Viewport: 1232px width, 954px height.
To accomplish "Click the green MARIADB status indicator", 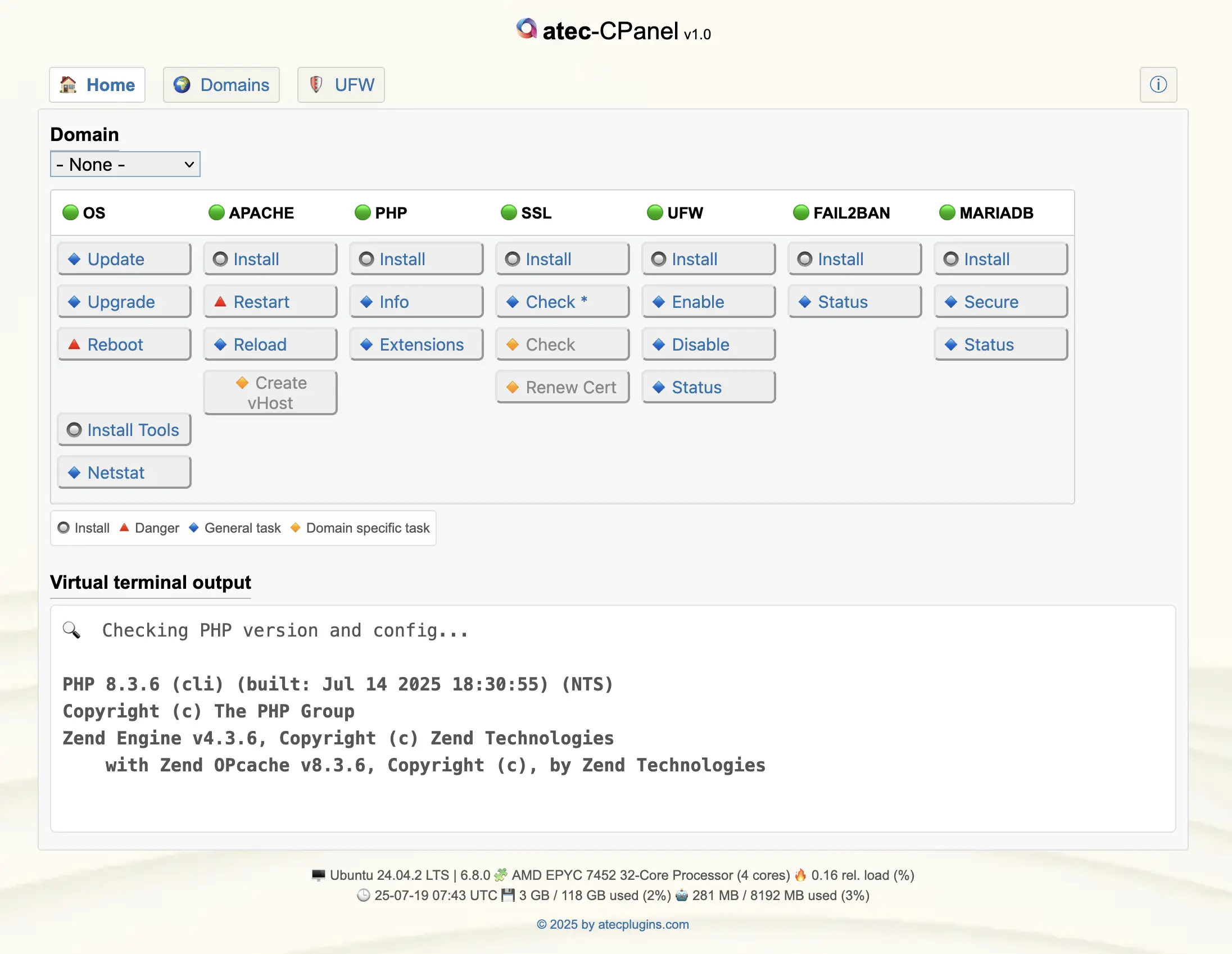I will click(947, 212).
